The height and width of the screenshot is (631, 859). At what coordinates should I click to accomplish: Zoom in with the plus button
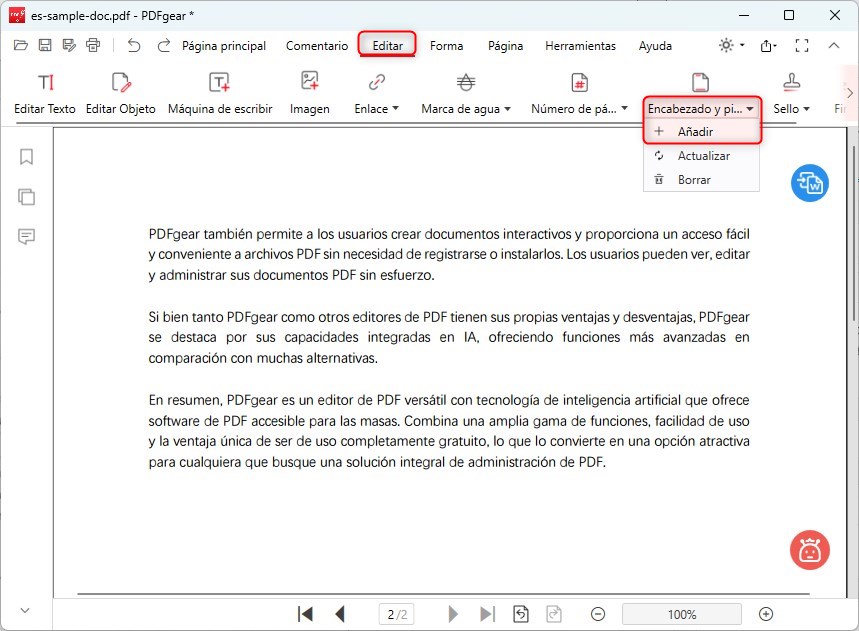pos(766,615)
